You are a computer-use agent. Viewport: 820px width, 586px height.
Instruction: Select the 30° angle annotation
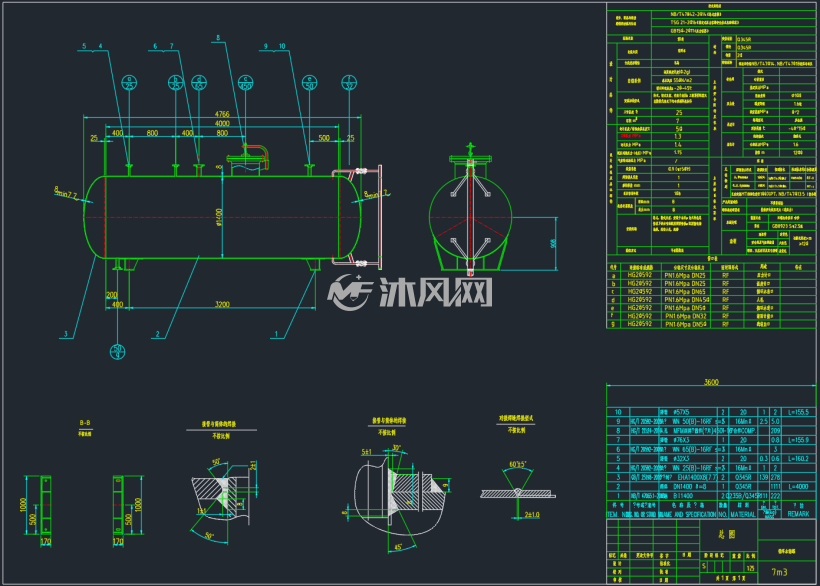[x=397, y=448]
